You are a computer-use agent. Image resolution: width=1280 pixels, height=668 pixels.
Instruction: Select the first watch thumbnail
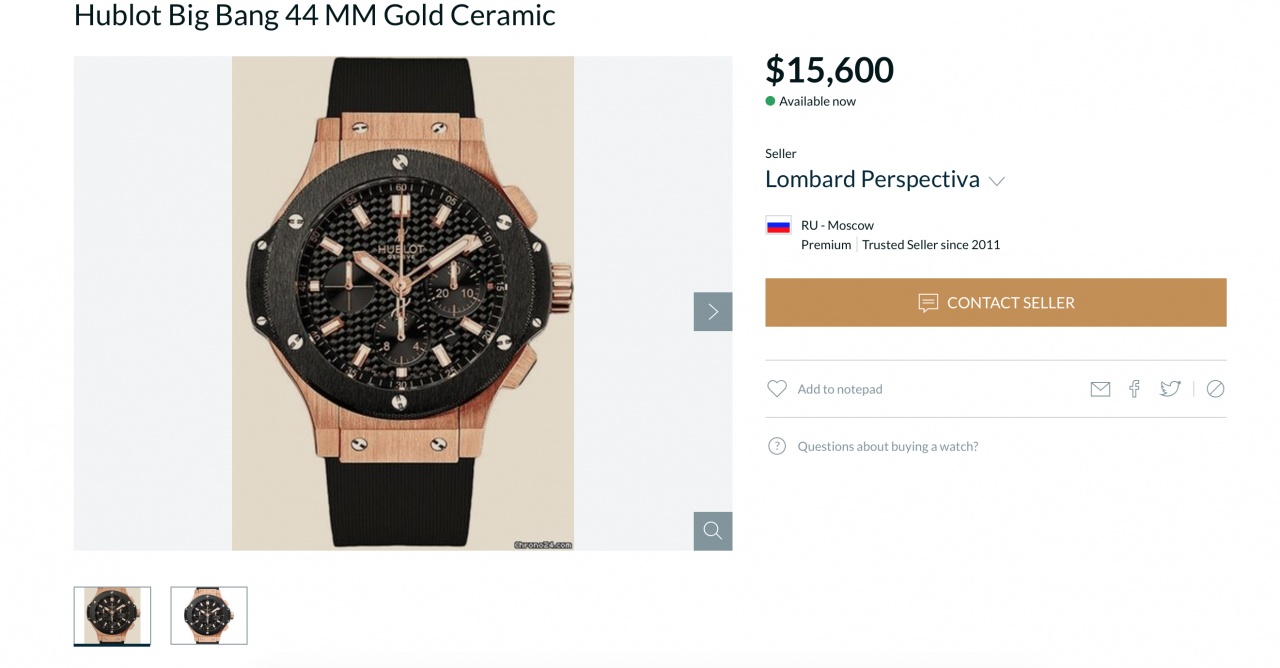[112, 615]
